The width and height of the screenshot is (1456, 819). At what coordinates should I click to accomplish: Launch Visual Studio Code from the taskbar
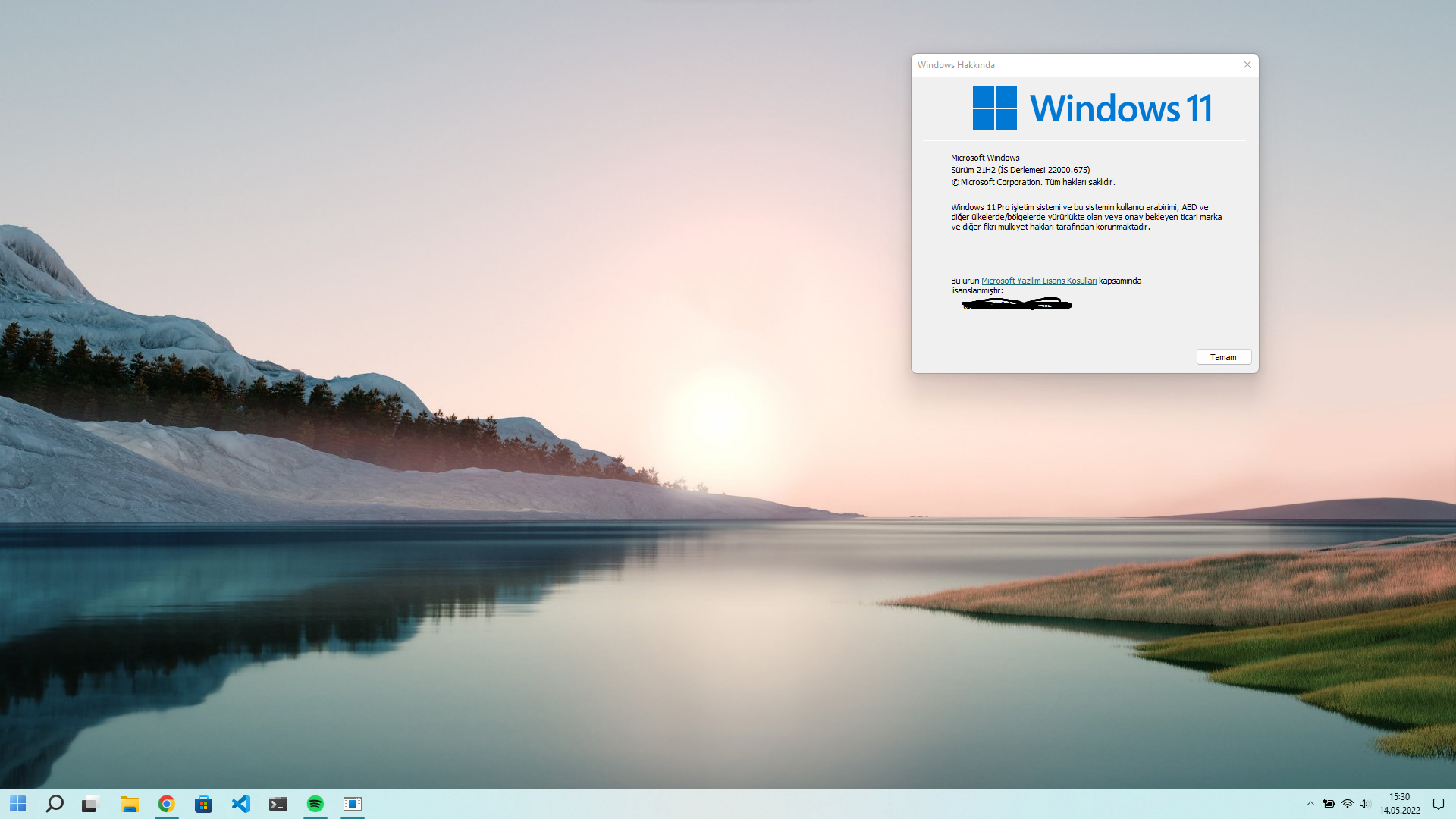tap(241, 804)
